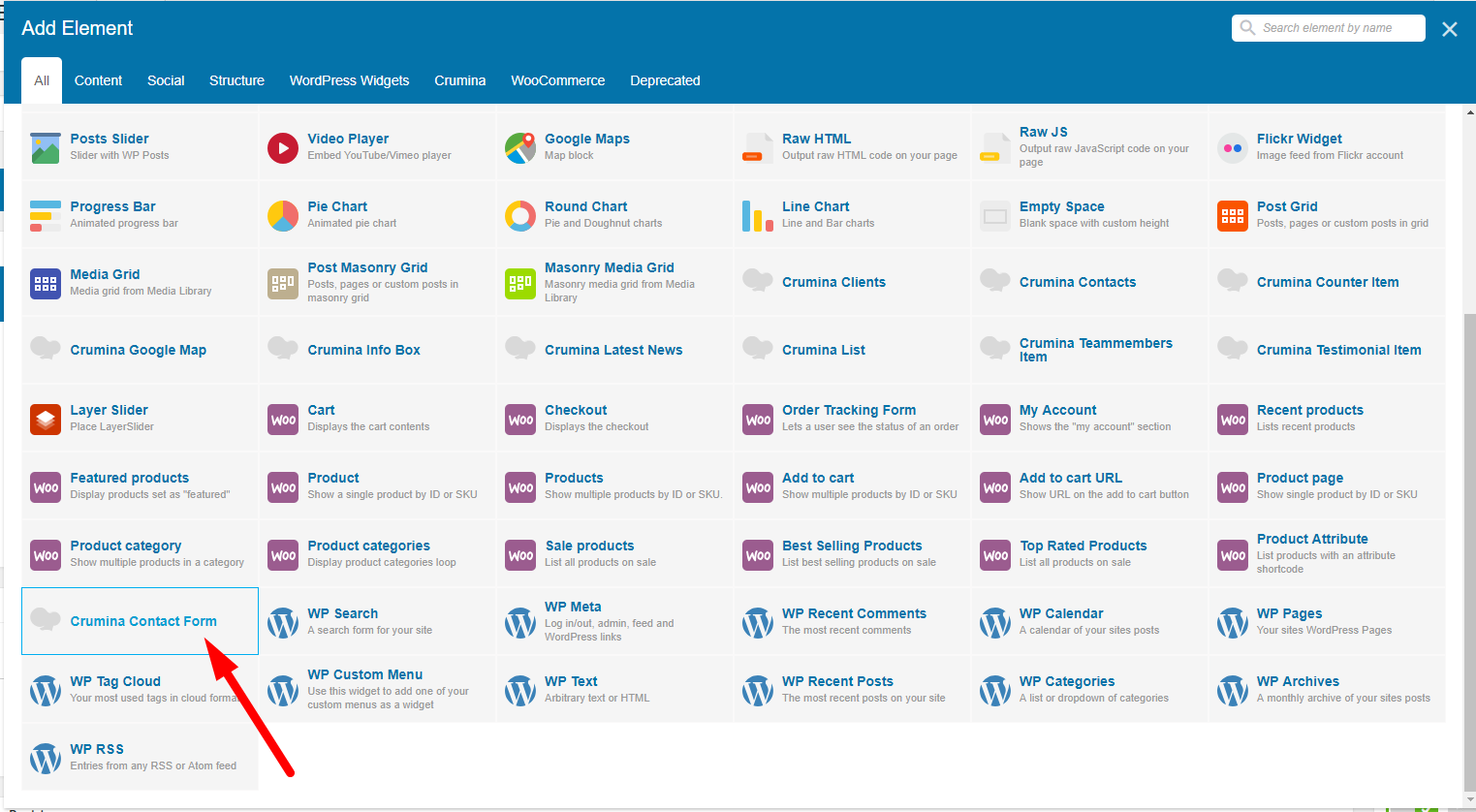Switch to the Content tab
Image resolution: width=1476 pixels, height=812 pixels.
[98, 80]
